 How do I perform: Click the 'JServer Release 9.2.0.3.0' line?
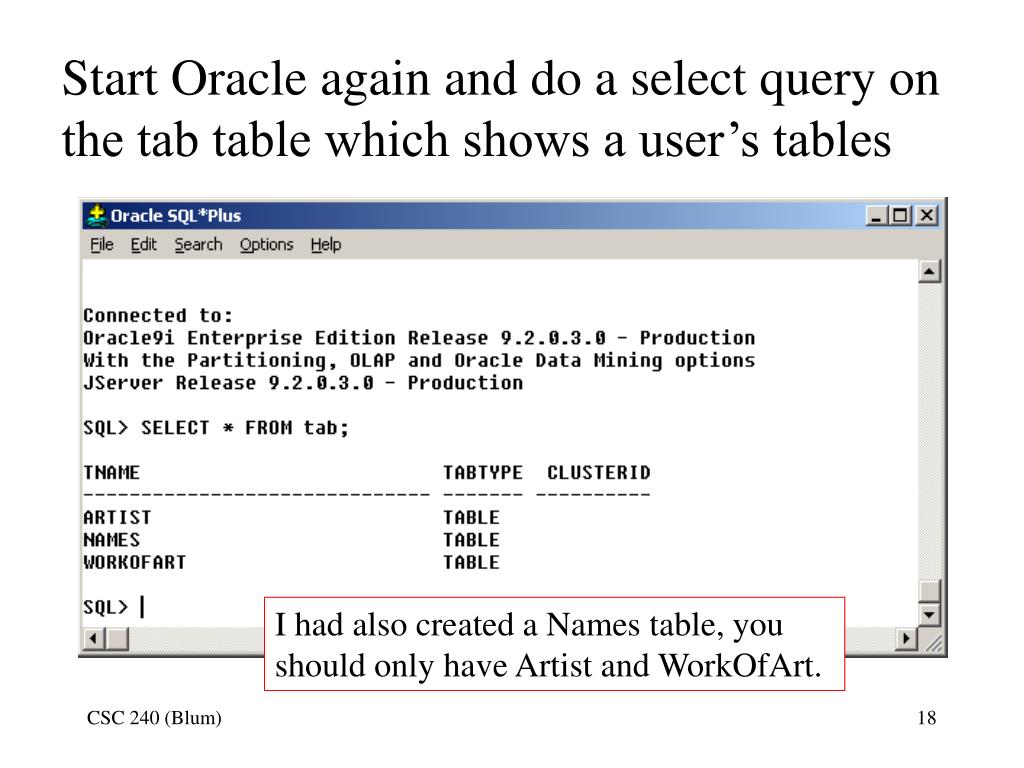[x=303, y=383]
